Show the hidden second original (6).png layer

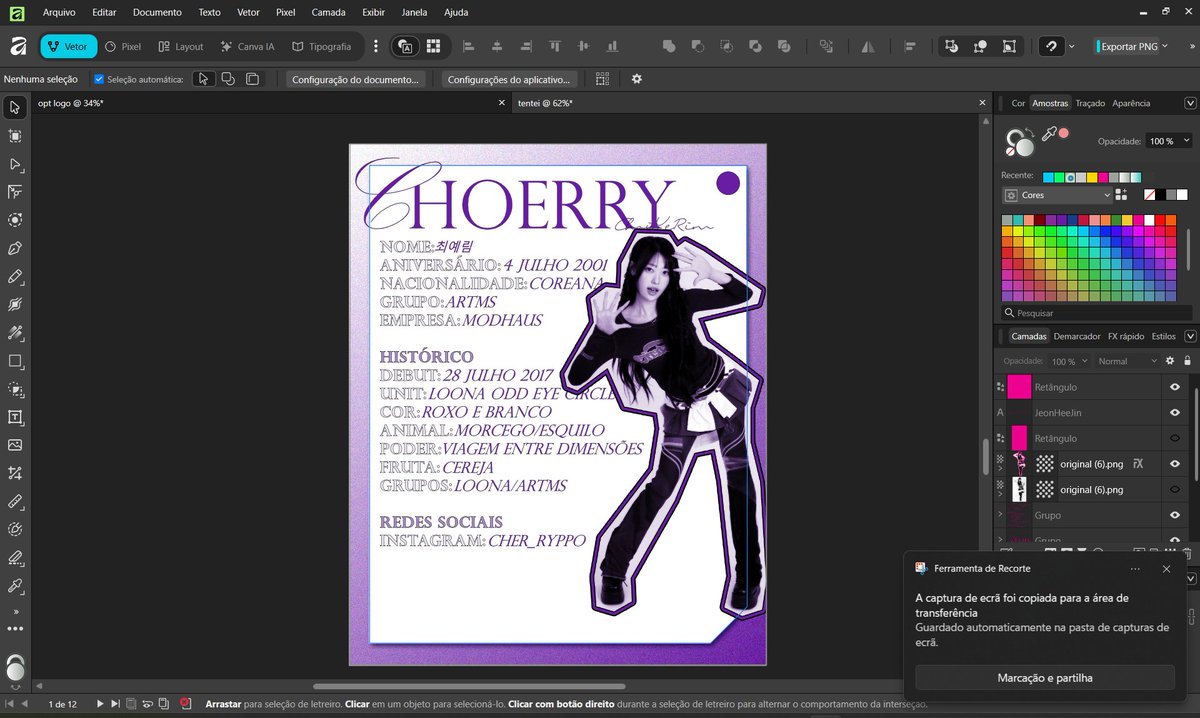[1175, 490]
